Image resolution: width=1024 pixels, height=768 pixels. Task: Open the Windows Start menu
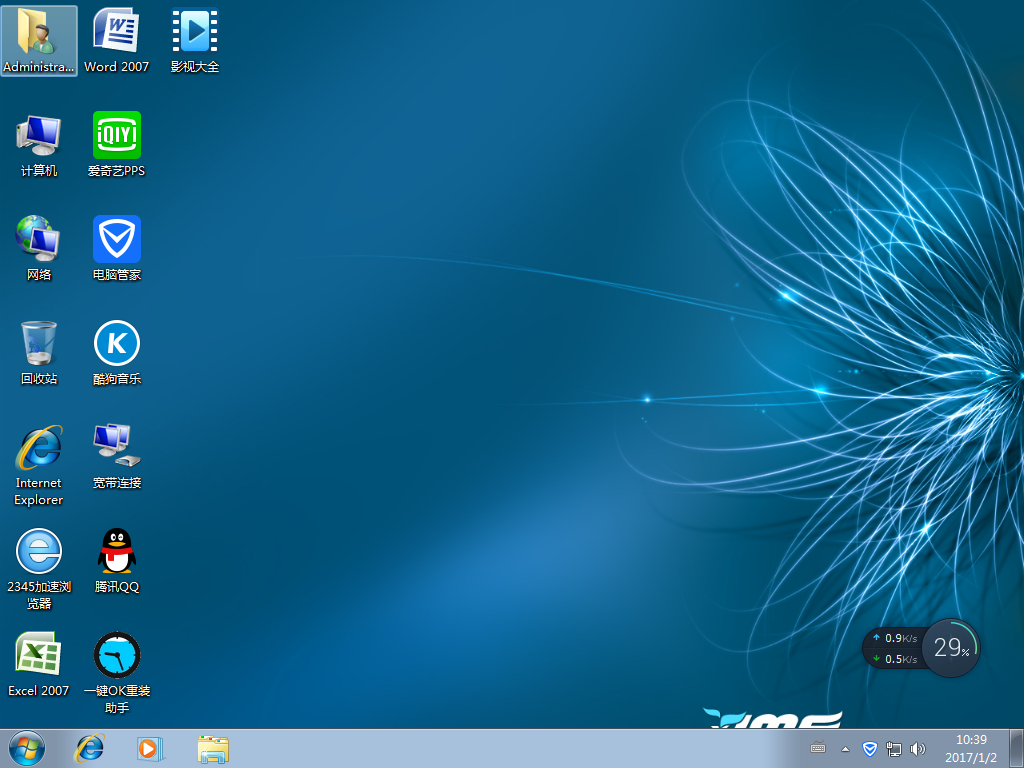point(26,748)
